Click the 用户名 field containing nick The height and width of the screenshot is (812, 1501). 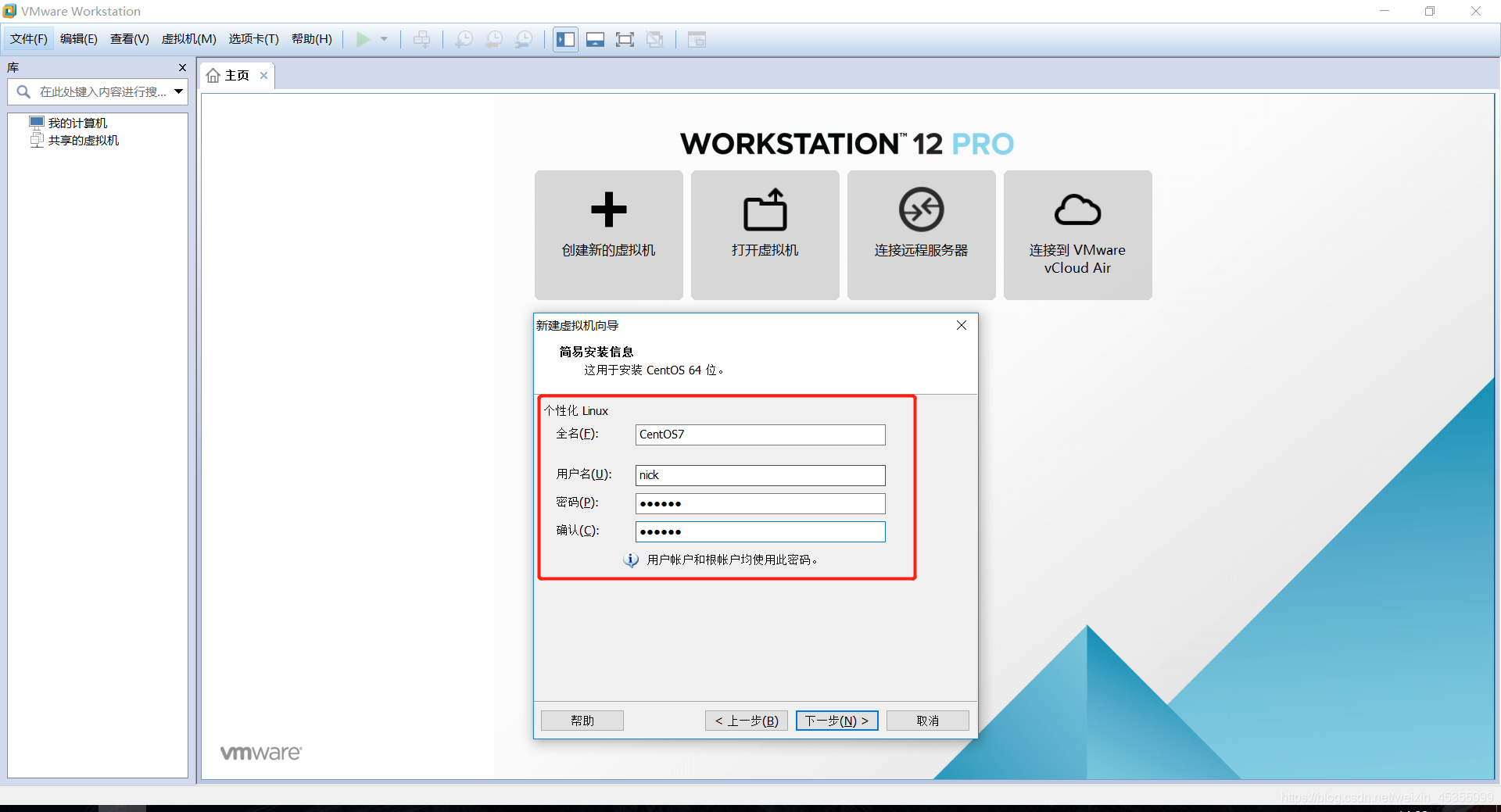pyautogui.click(x=760, y=475)
